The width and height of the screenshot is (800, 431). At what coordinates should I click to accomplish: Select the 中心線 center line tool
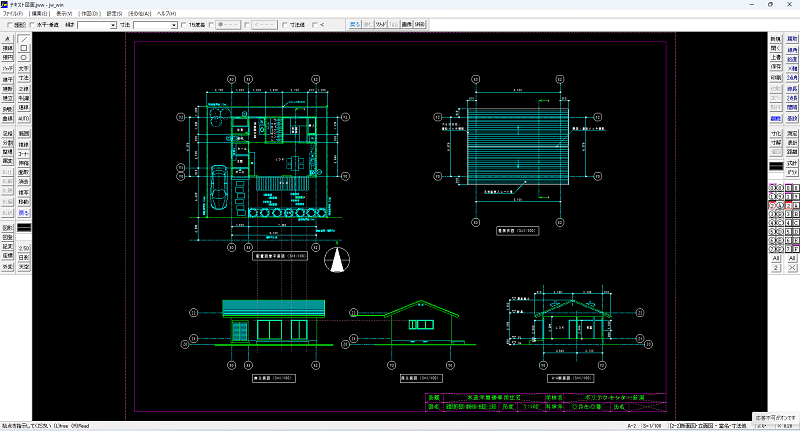pos(23,98)
